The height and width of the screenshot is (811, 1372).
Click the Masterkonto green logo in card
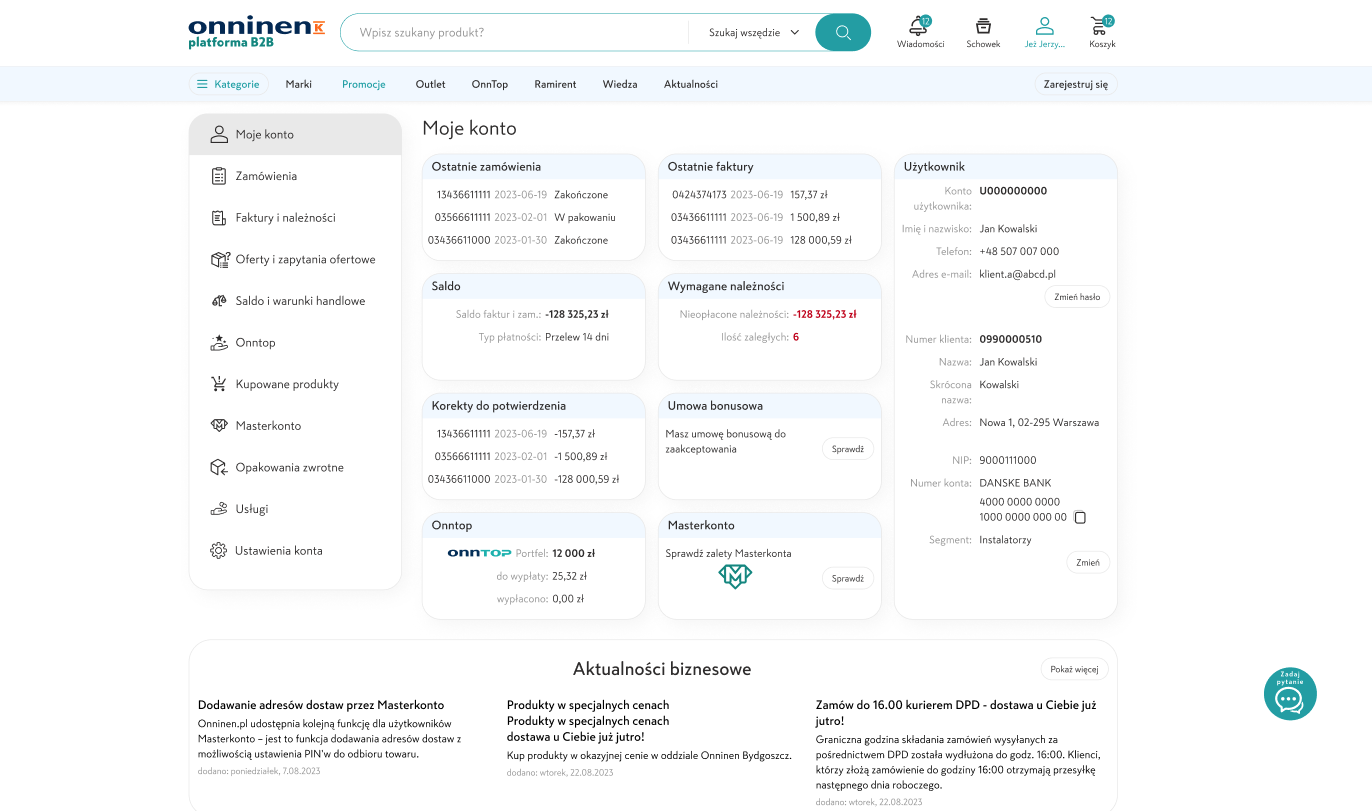pos(735,576)
